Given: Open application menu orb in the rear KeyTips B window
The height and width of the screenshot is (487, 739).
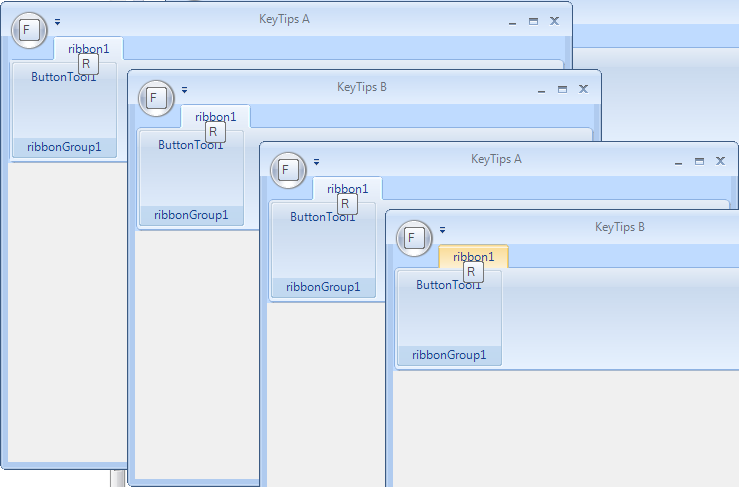Looking at the screenshot, I should pos(156,97).
